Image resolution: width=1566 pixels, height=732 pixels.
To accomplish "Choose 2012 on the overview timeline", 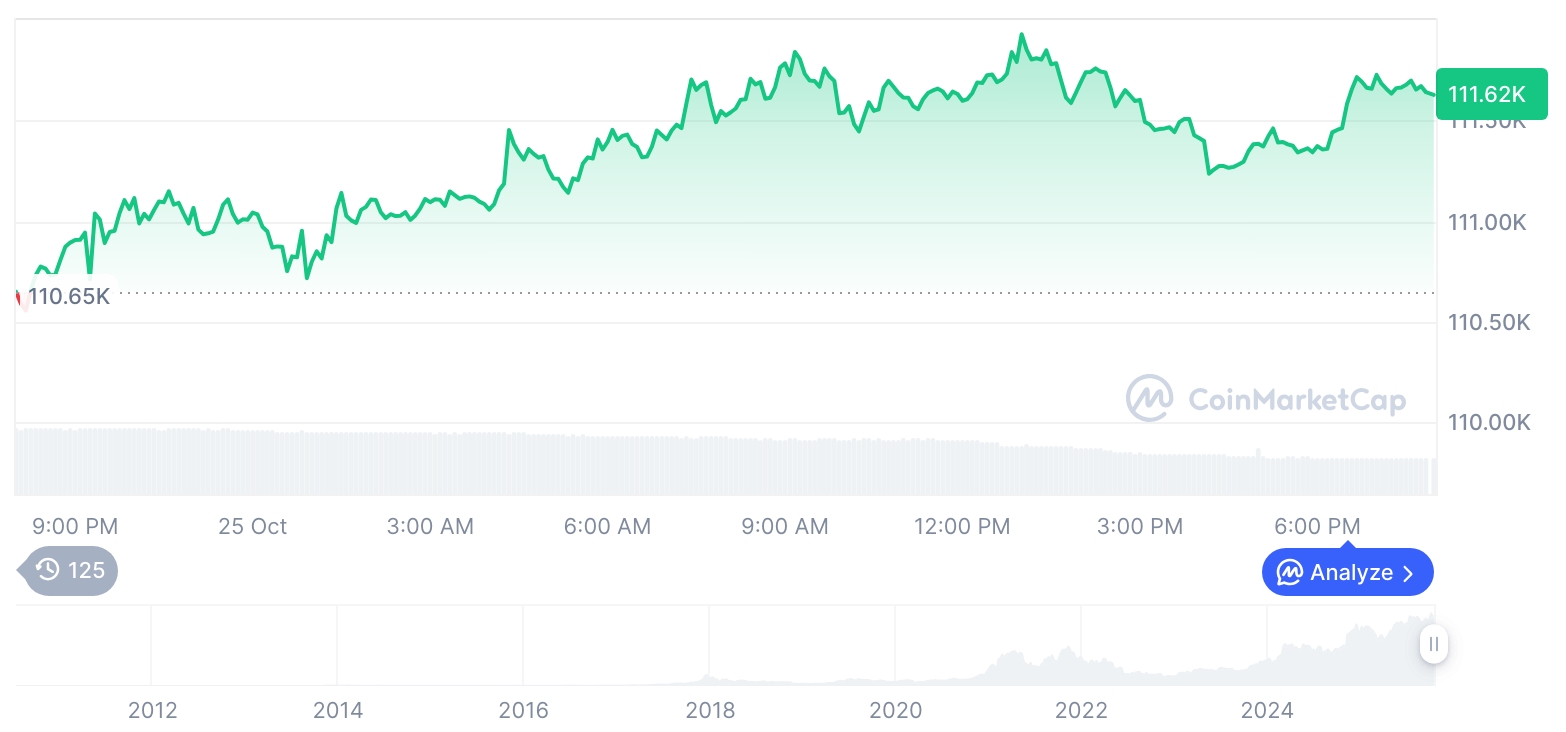I will click(152, 711).
